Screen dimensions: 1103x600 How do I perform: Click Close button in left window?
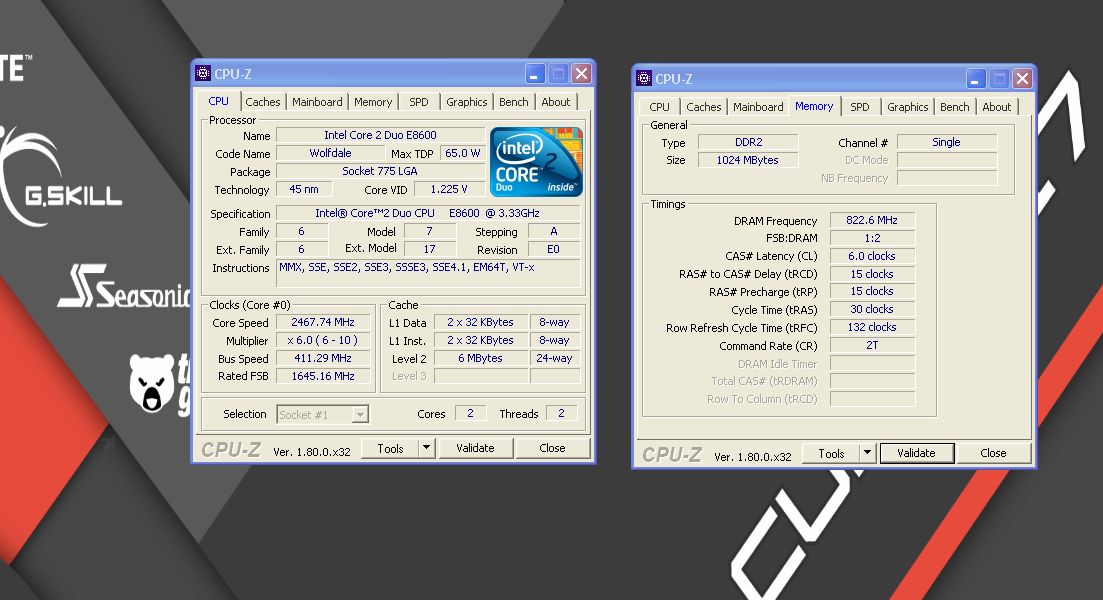(x=552, y=448)
